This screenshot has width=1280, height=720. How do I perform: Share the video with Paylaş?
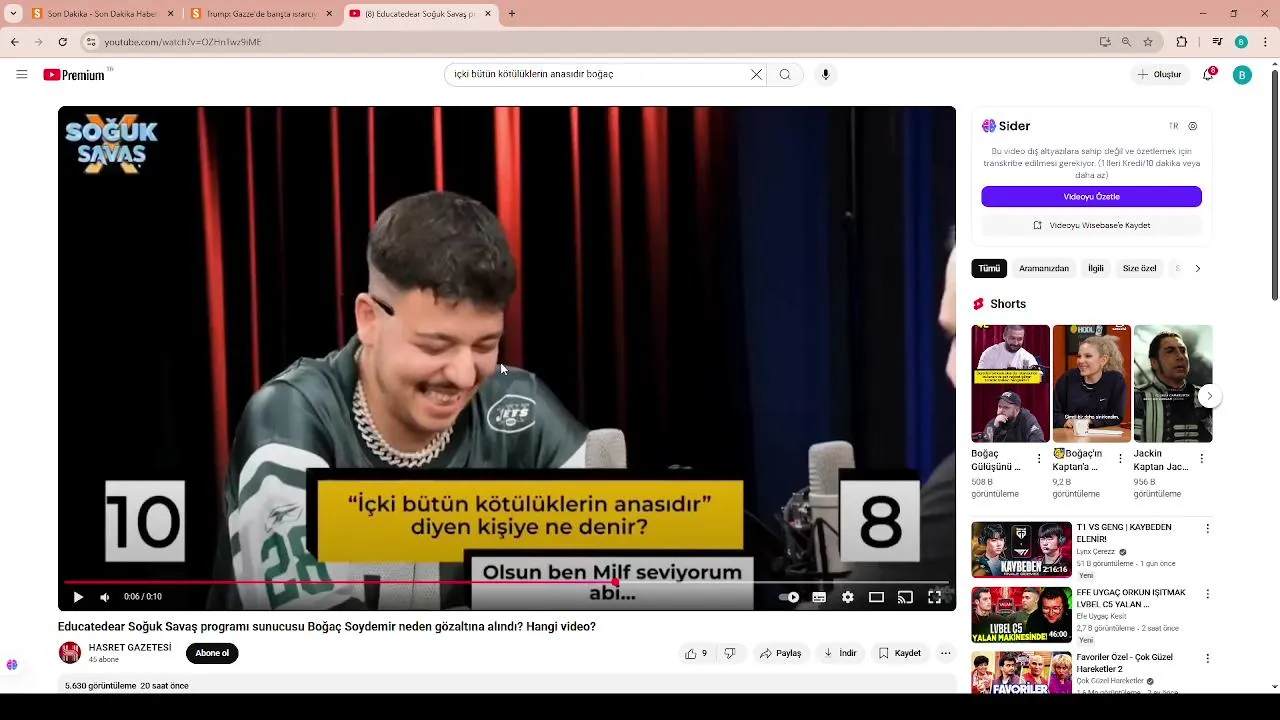tap(781, 653)
